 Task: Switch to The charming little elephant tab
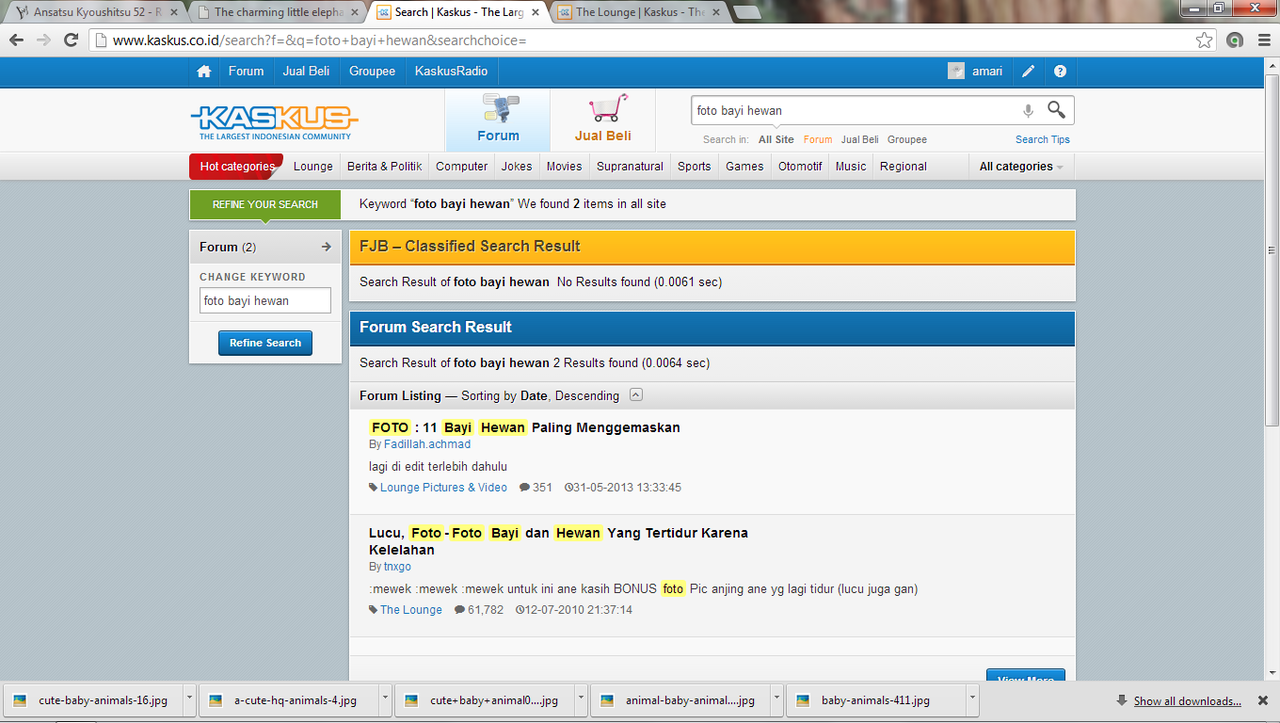click(278, 12)
